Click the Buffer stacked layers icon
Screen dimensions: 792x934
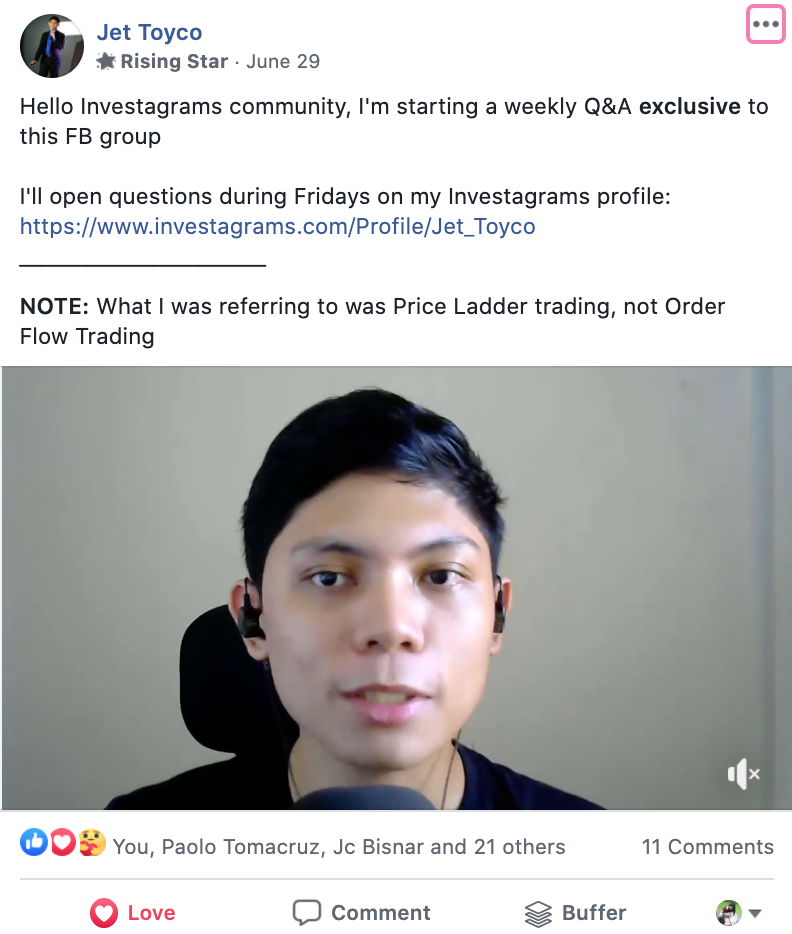click(x=538, y=914)
